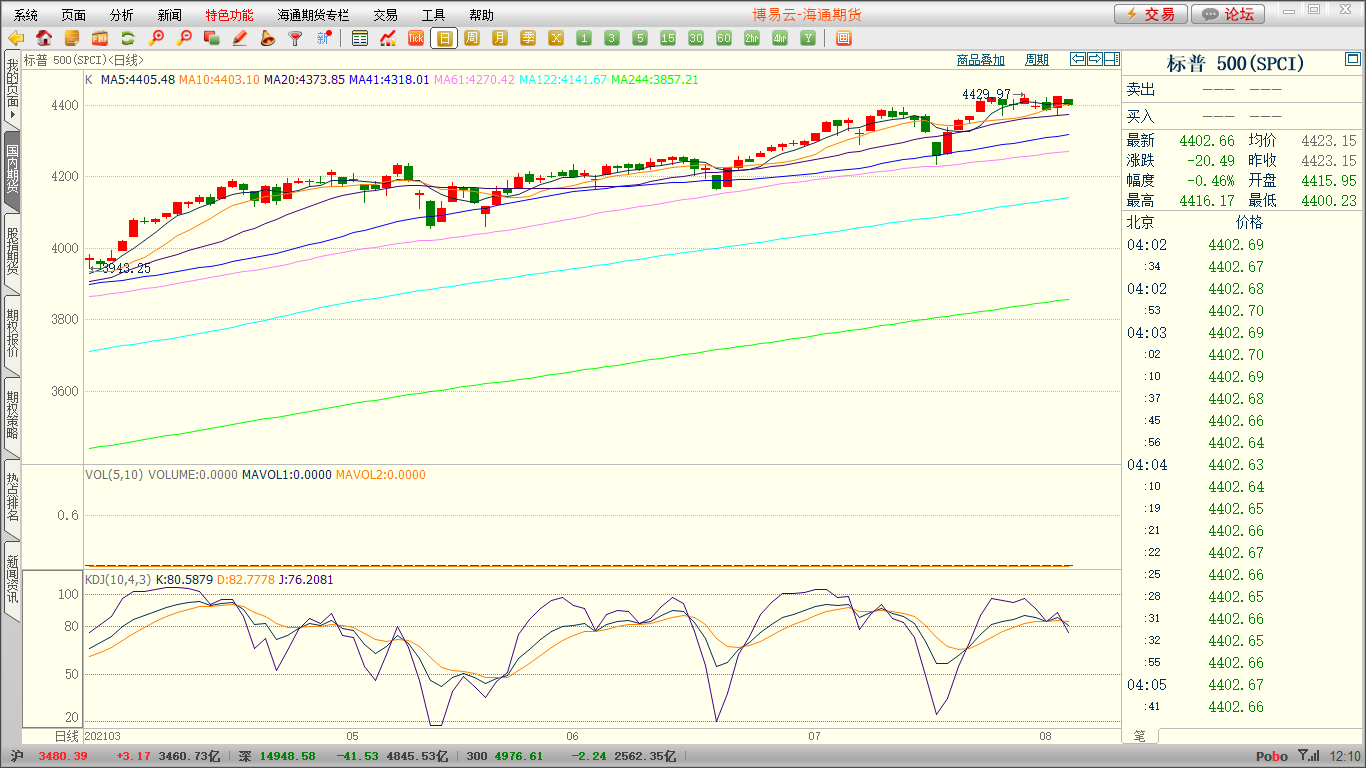Image resolution: width=1366 pixels, height=768 pixels.
Task: Select the 3 minute period button
Action: 612,38
